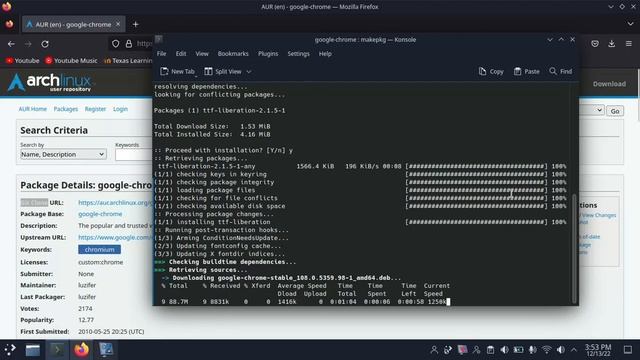The width and height of the screenshot is (640, 360).
Task: Open the Konsole Bookmarks menu
Action: pos(233,54)
